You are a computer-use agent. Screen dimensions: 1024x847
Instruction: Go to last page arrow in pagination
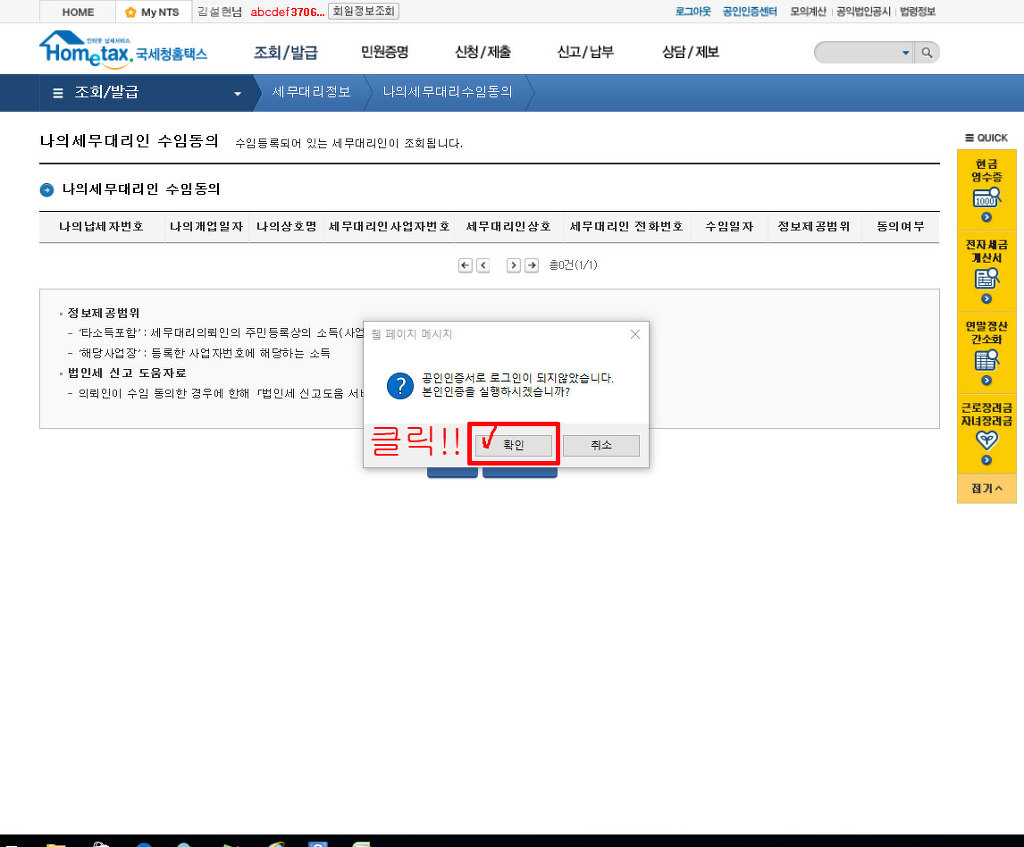pos(532,265)
